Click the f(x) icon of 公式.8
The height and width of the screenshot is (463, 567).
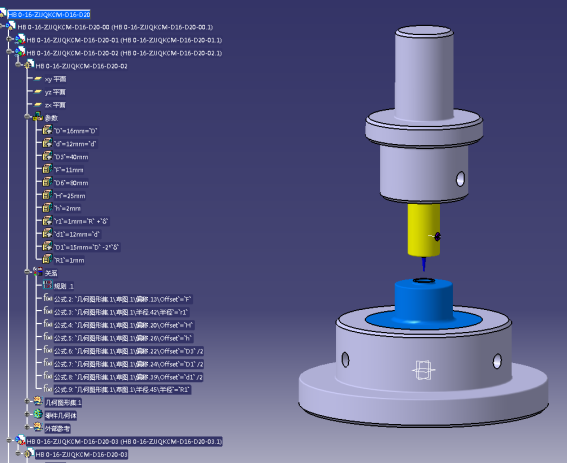[x=48, y=376]
